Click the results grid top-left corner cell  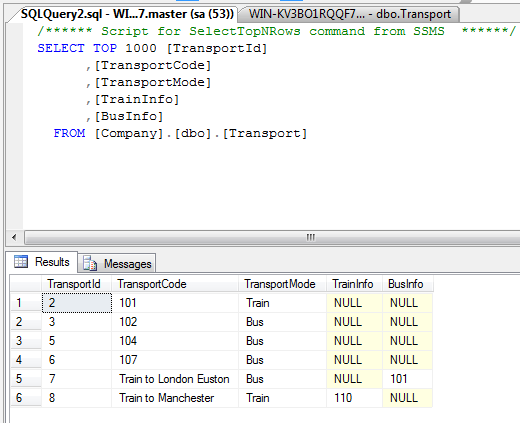(x=26, y=284)
